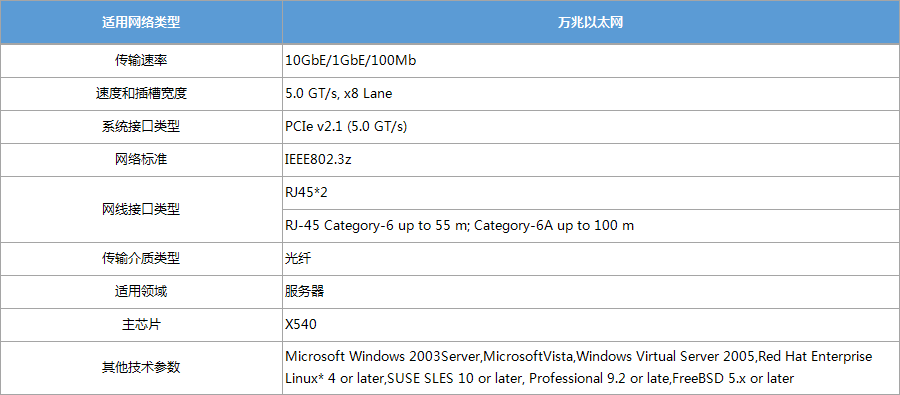
Task: Select the 传输速率 row label
Action: [141, 60]
